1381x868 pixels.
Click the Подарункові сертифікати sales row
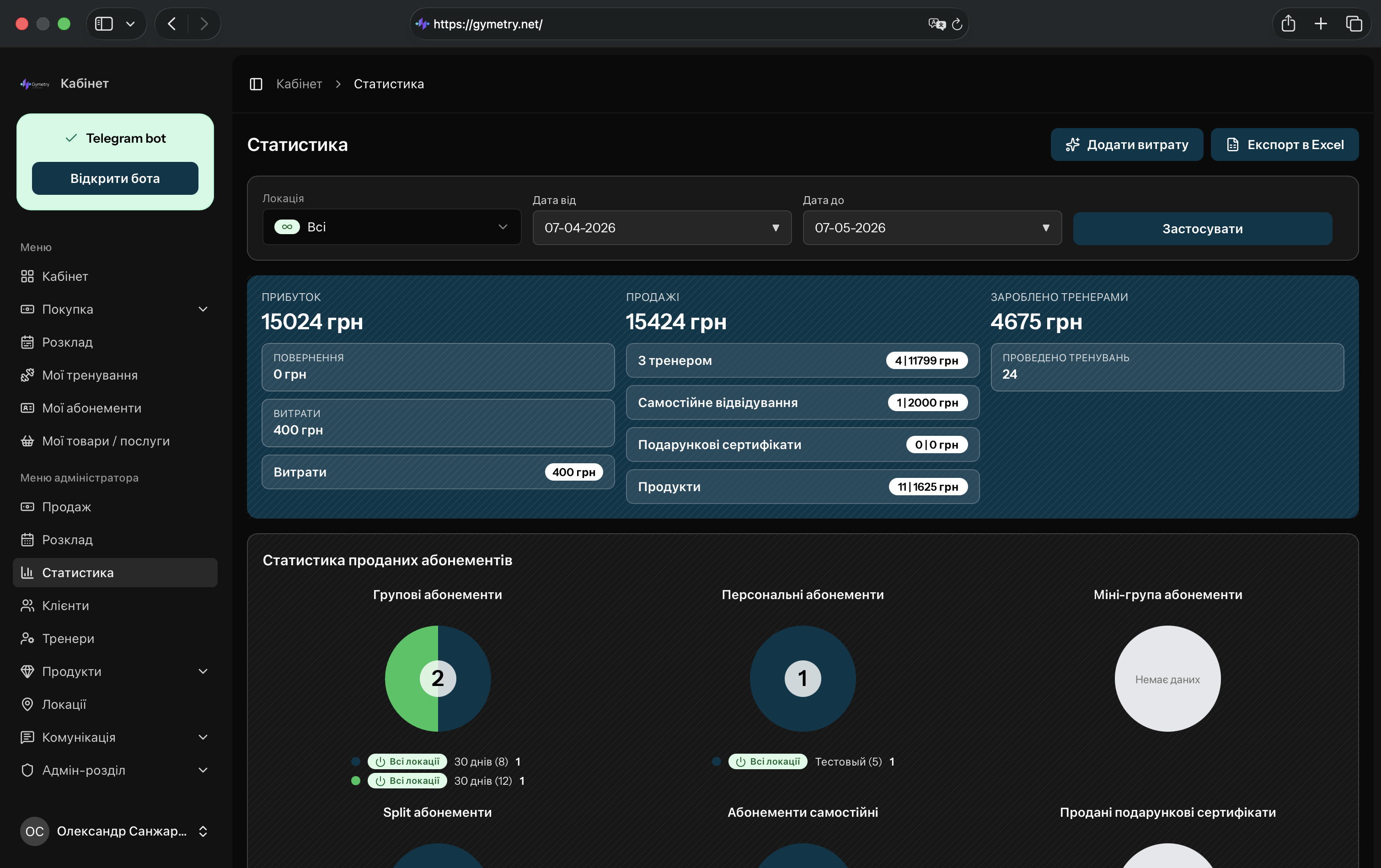click(803, 445)
